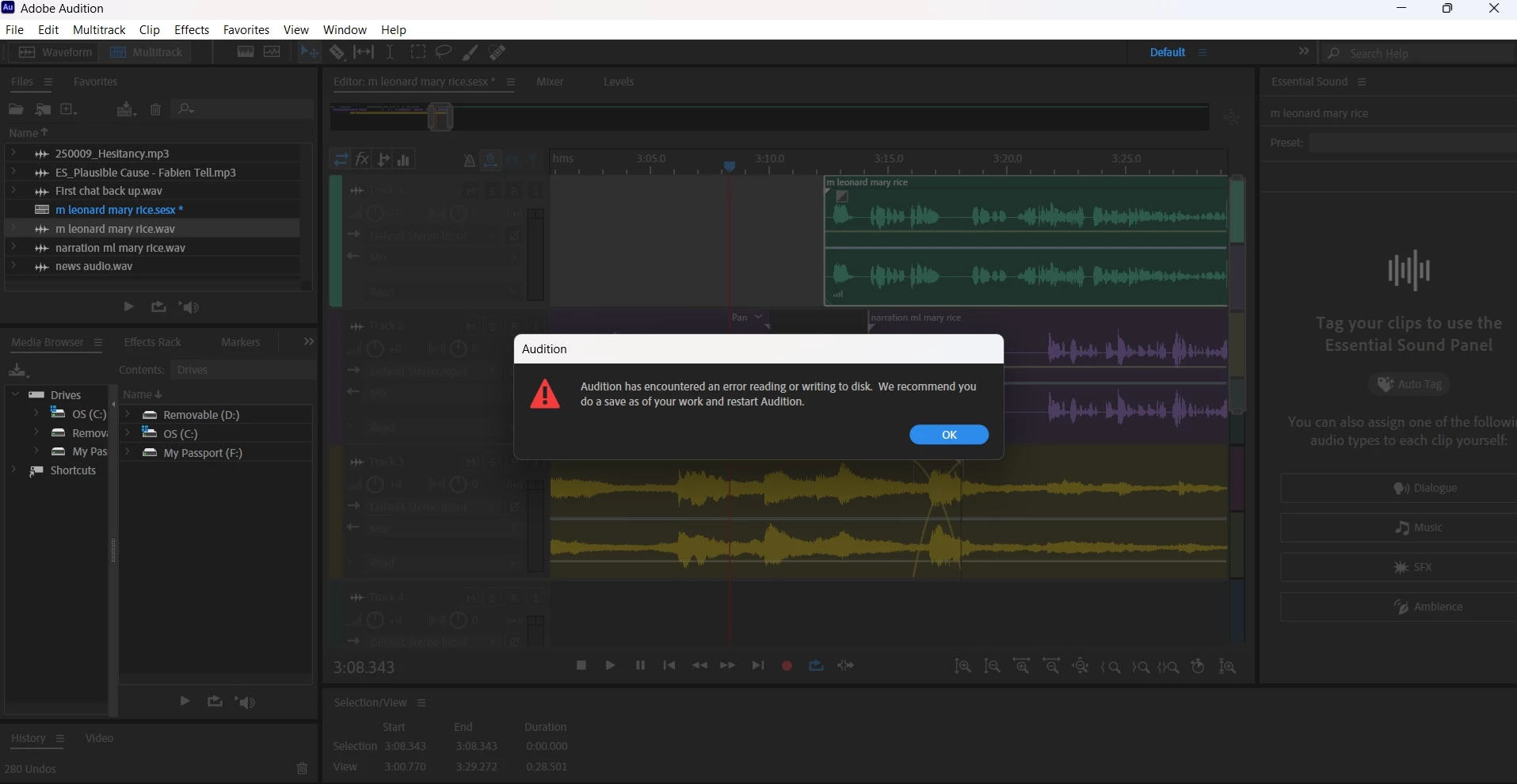
Task: Click the Import File icon
Action: tap(43, 109)
